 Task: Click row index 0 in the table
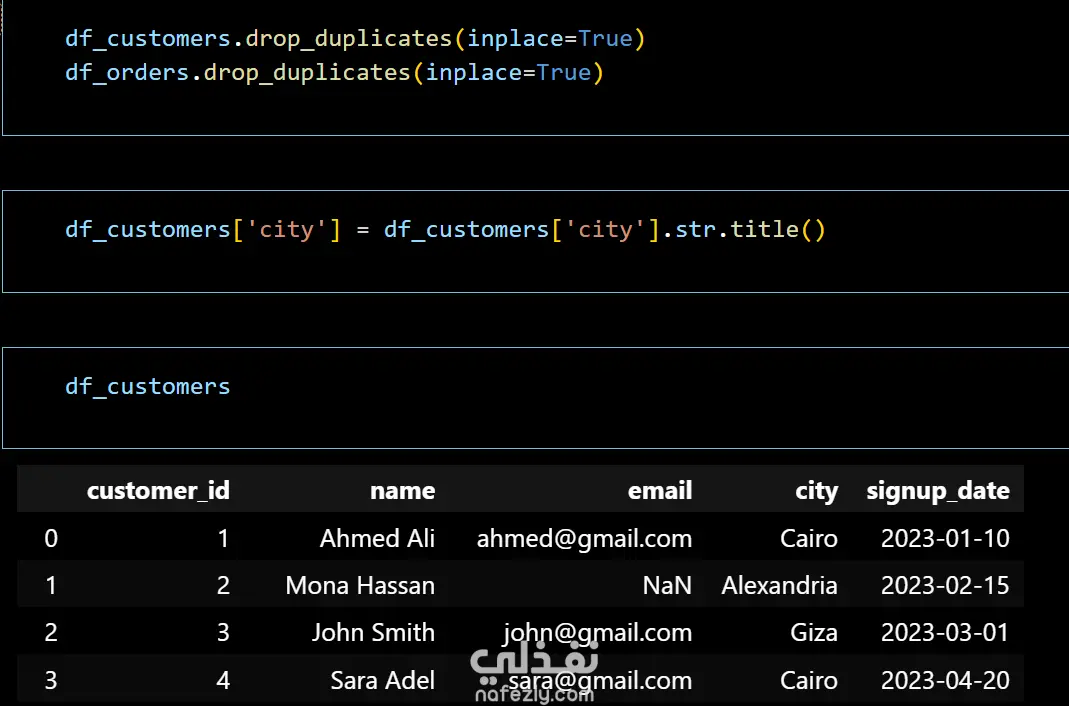51,538
